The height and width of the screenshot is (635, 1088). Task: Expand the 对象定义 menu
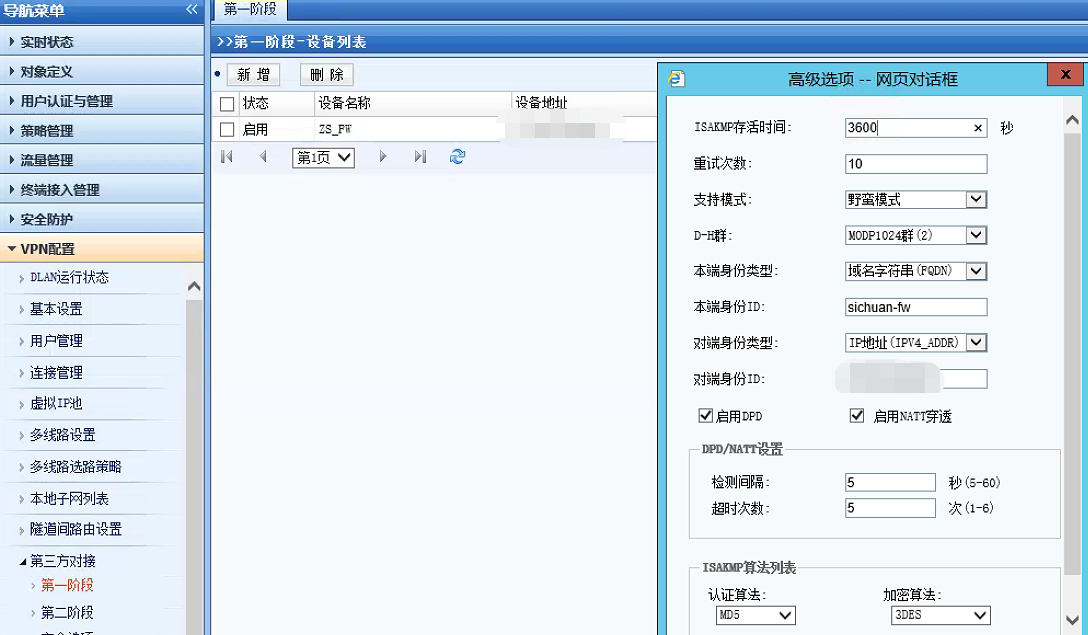[x=102, y=71]
